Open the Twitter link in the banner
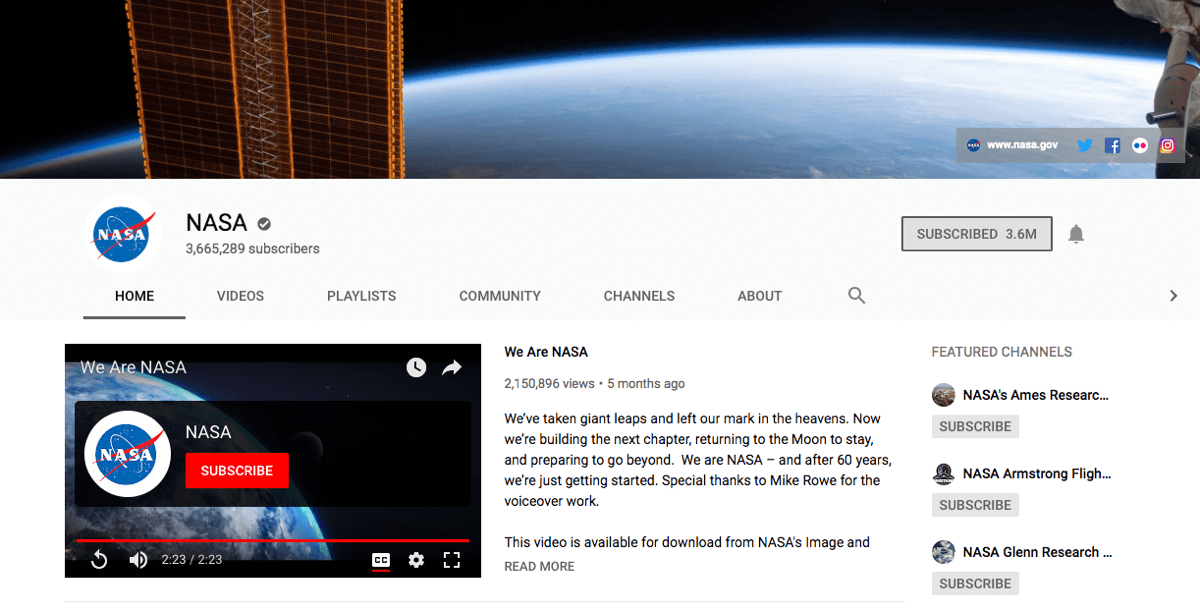This screenshot has width=1200, height=612. coord(1084,145)
